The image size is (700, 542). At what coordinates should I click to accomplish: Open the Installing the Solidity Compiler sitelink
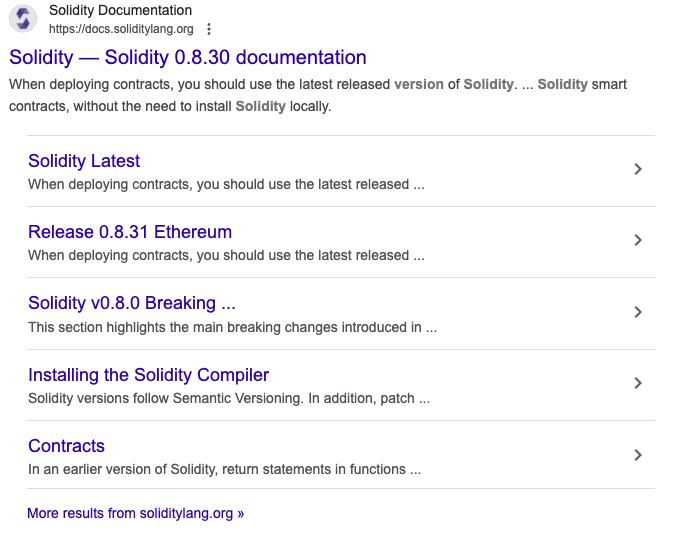pos(149,375)
